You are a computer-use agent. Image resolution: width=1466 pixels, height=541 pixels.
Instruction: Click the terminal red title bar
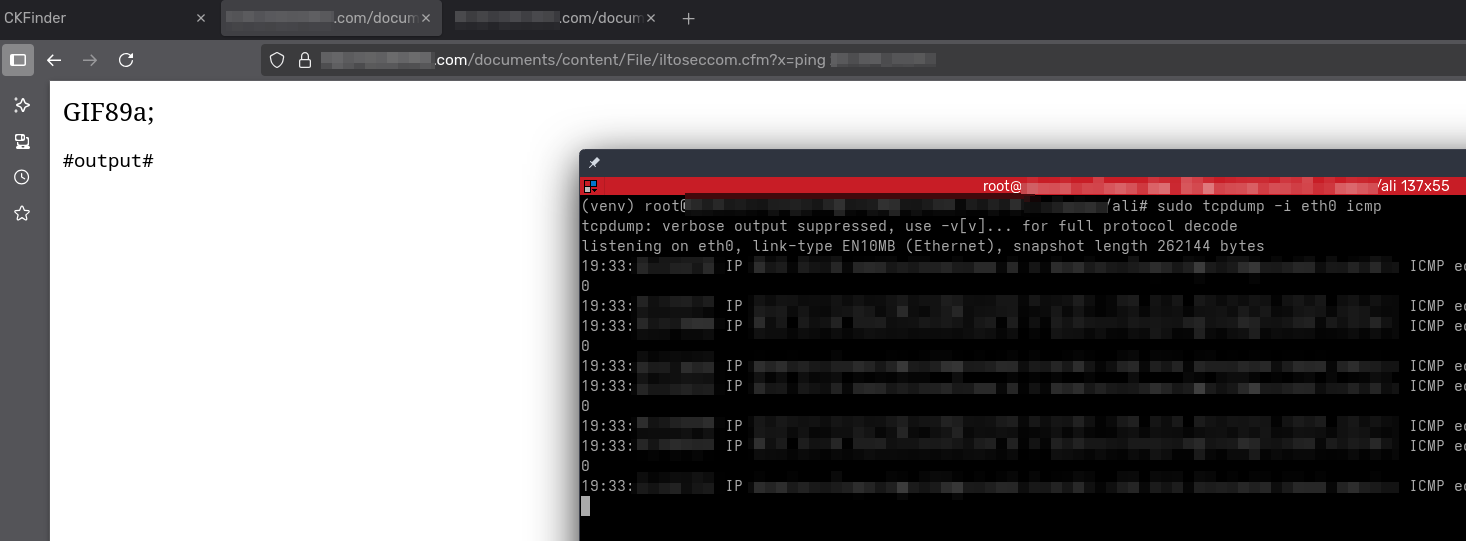pos(1023,186)
